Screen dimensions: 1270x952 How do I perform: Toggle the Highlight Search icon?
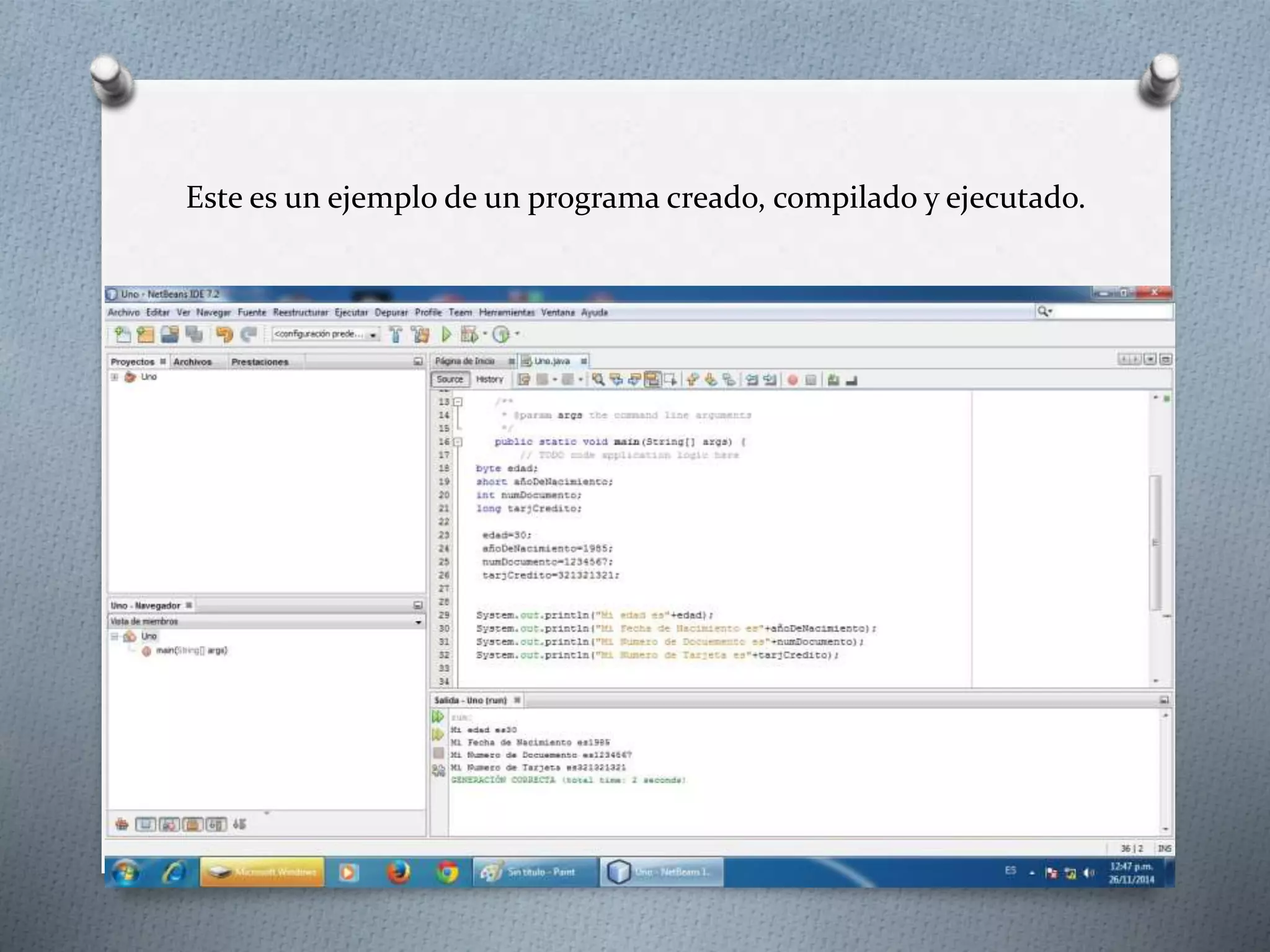pyautogui.click(x=652, y=379)
